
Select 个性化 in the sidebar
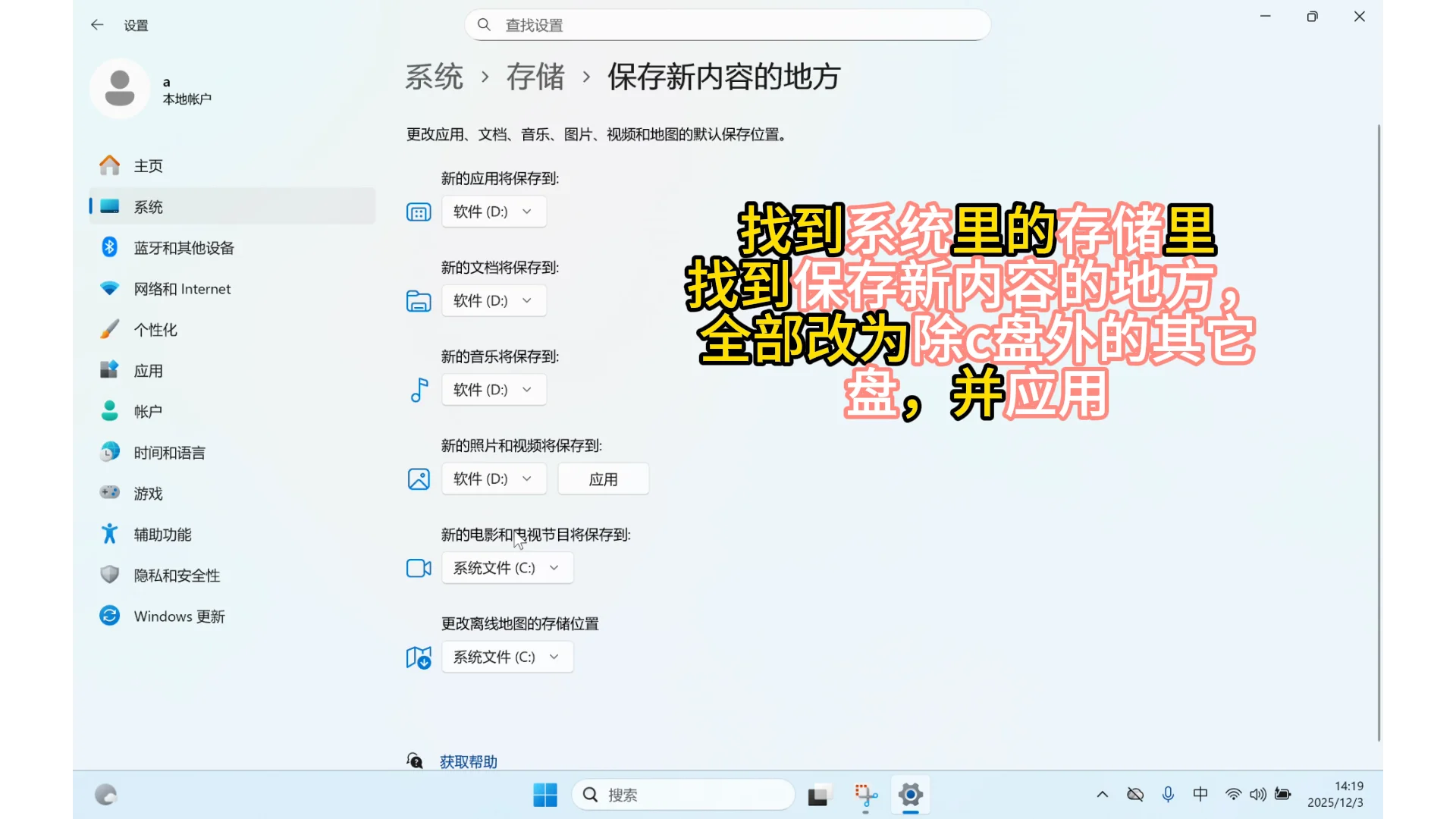pyautogui.click(x=155, y=329)
